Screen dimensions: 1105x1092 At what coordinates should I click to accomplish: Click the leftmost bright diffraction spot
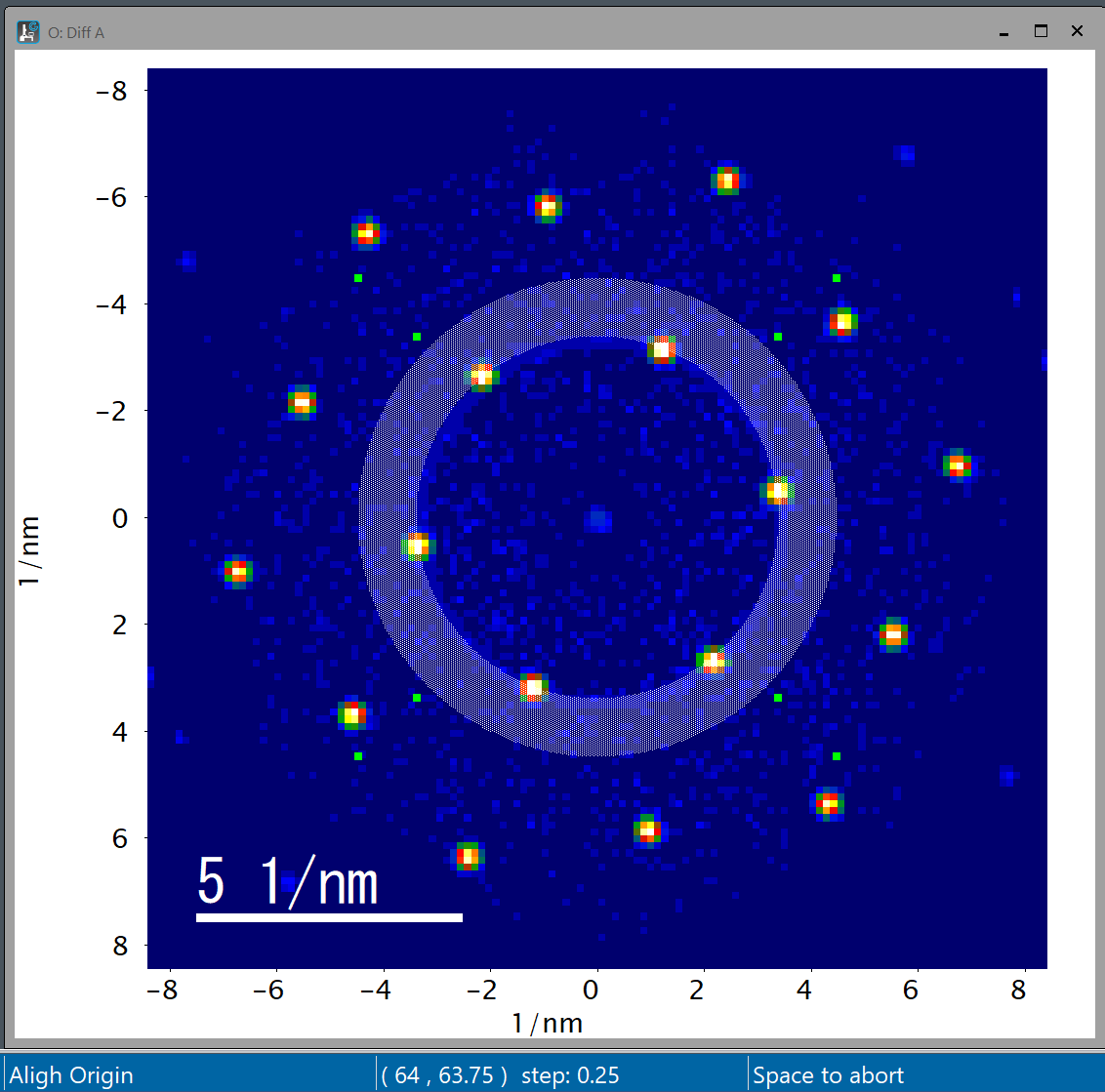(237, 571)
